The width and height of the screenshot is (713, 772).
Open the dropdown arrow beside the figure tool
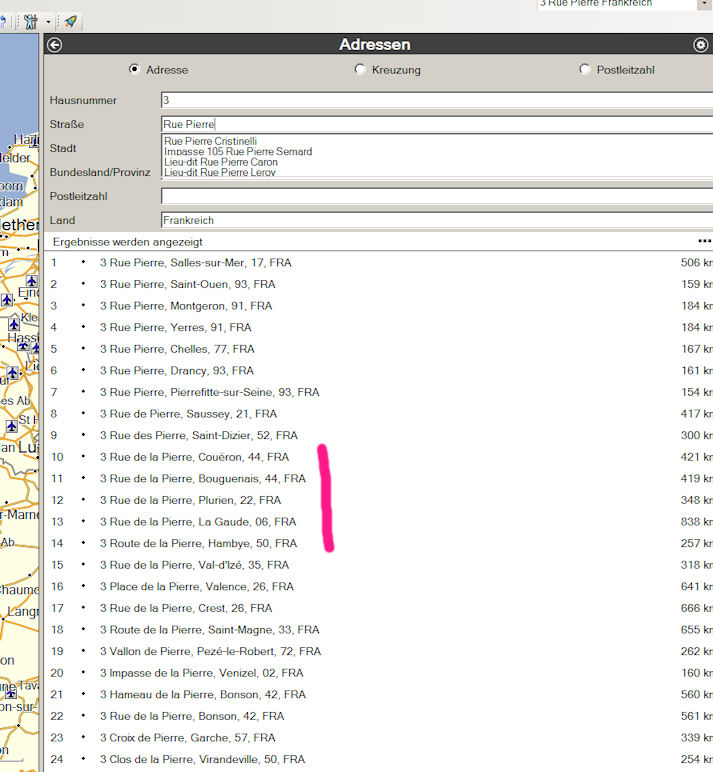48,21
